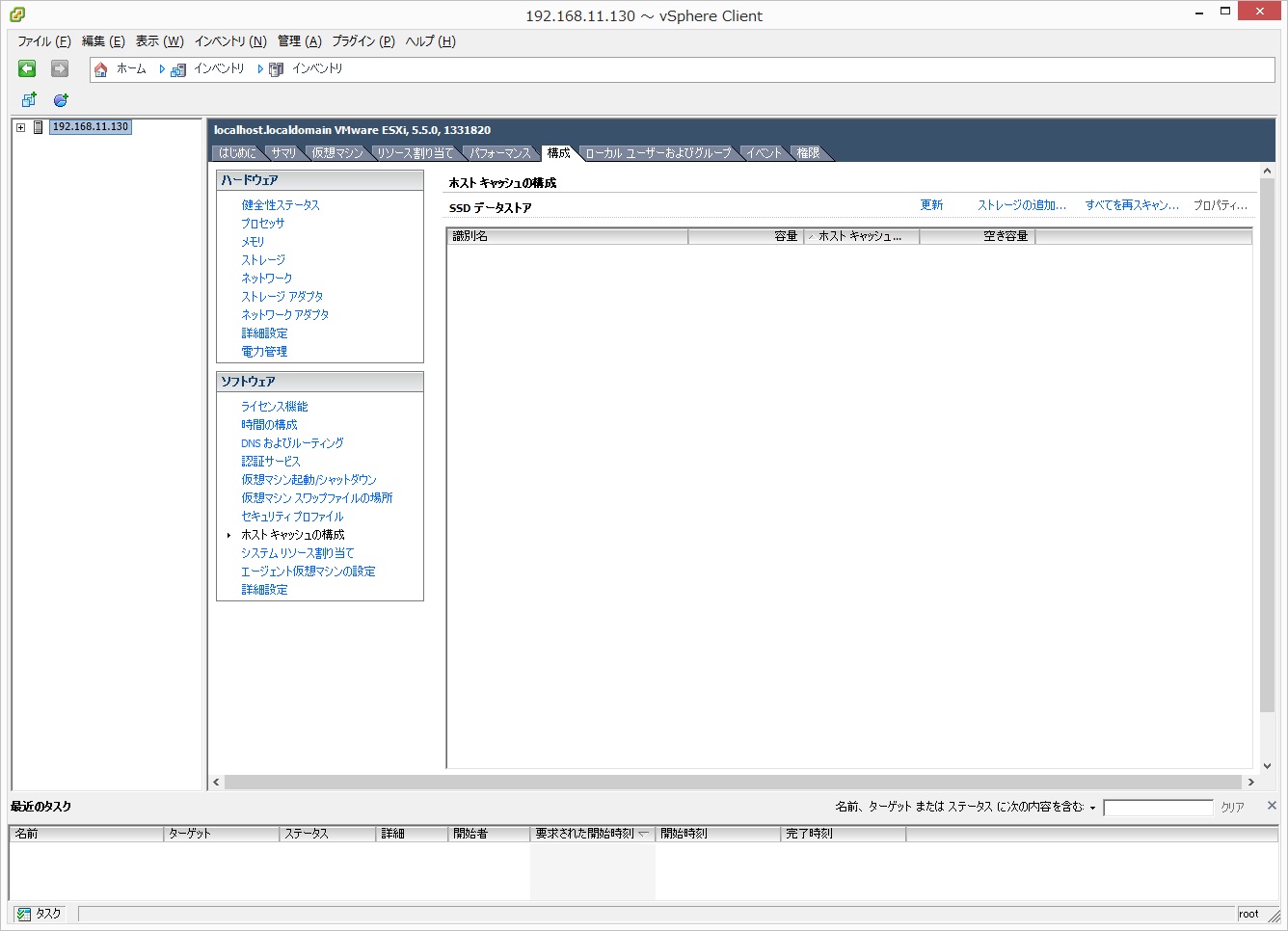
Task: Switch to the サマリ tab
Action: [283, 153]
